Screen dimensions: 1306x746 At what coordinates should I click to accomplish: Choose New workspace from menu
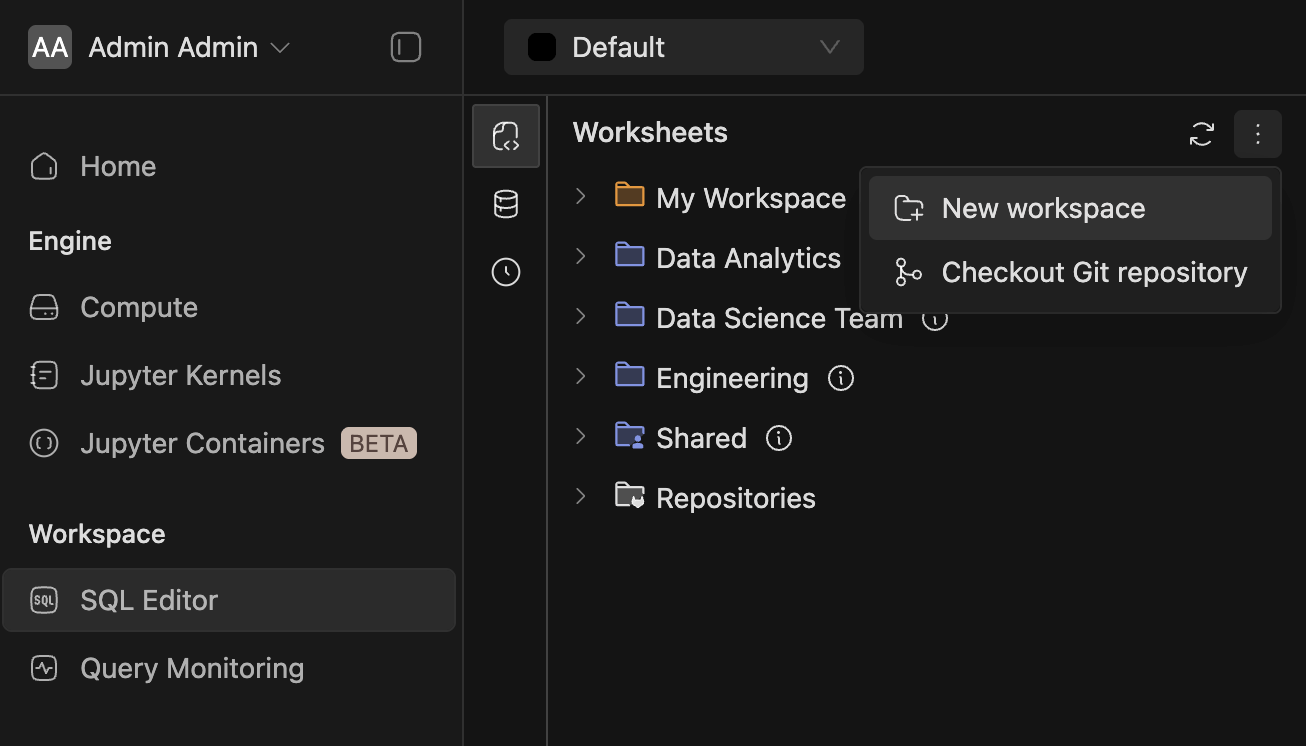click(x=1070, y=208)
